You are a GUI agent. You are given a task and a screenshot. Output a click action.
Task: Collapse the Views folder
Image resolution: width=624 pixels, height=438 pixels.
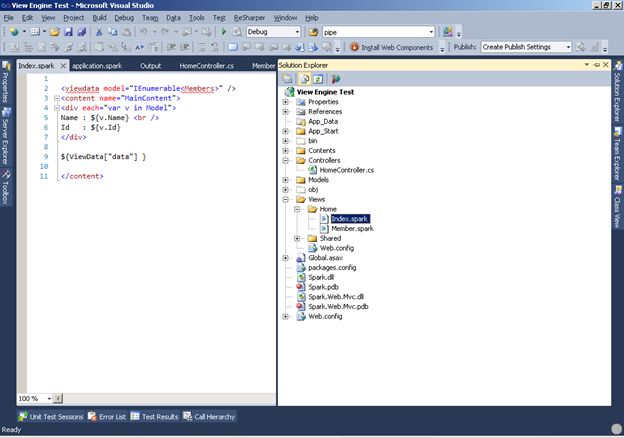285,199
